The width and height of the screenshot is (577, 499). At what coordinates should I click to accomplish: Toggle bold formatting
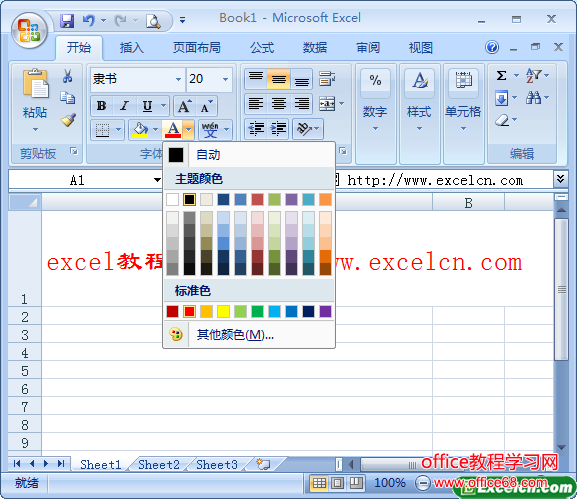point(102,106)
